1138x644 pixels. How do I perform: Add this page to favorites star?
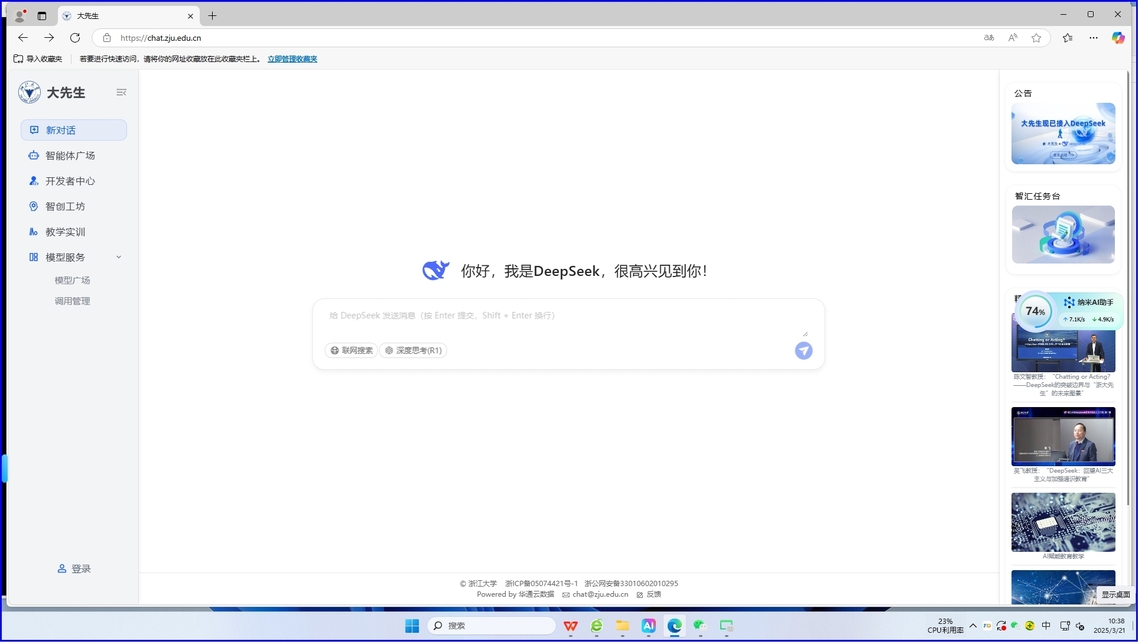coord(1036,38)
